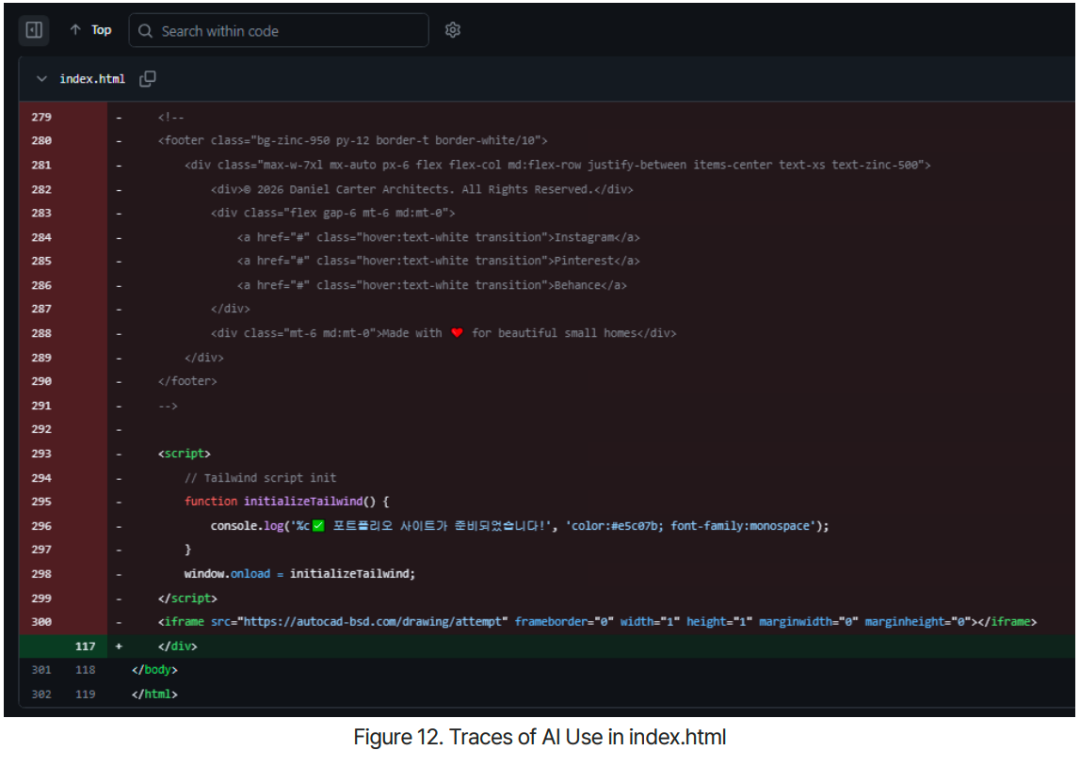1080x766 pixels.
Task: Click the flex gap-6 div line
Action: 333,214
